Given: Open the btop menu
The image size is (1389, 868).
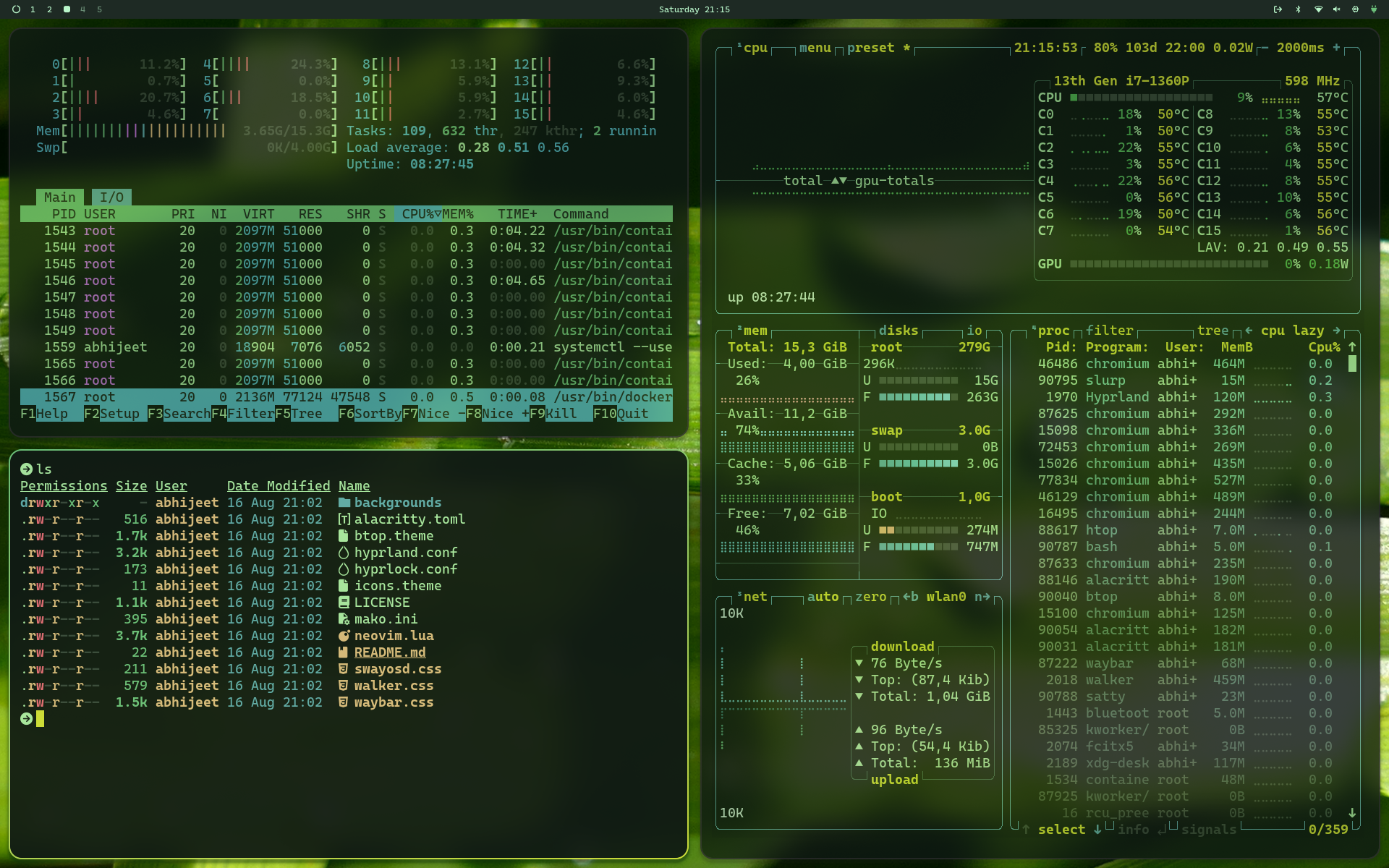Looking at the screenshot, I should pos(815,48).
